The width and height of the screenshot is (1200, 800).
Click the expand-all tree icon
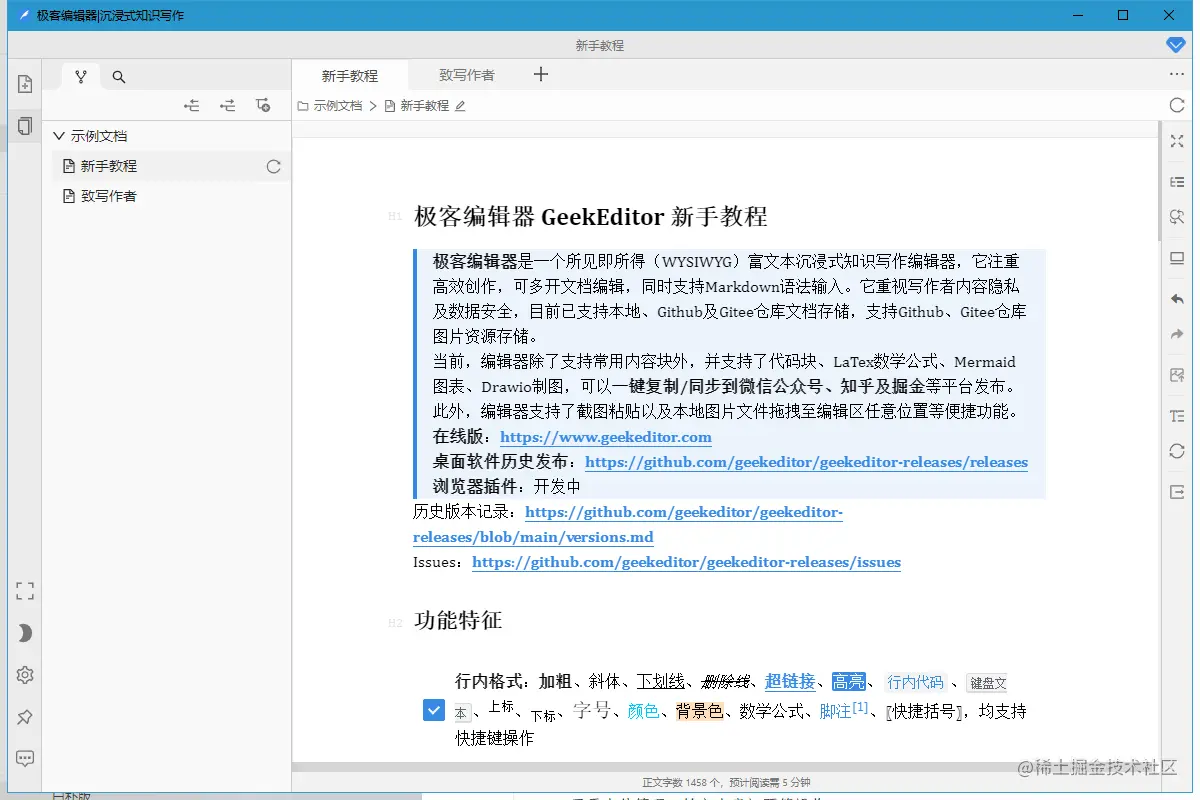(228, 105)
